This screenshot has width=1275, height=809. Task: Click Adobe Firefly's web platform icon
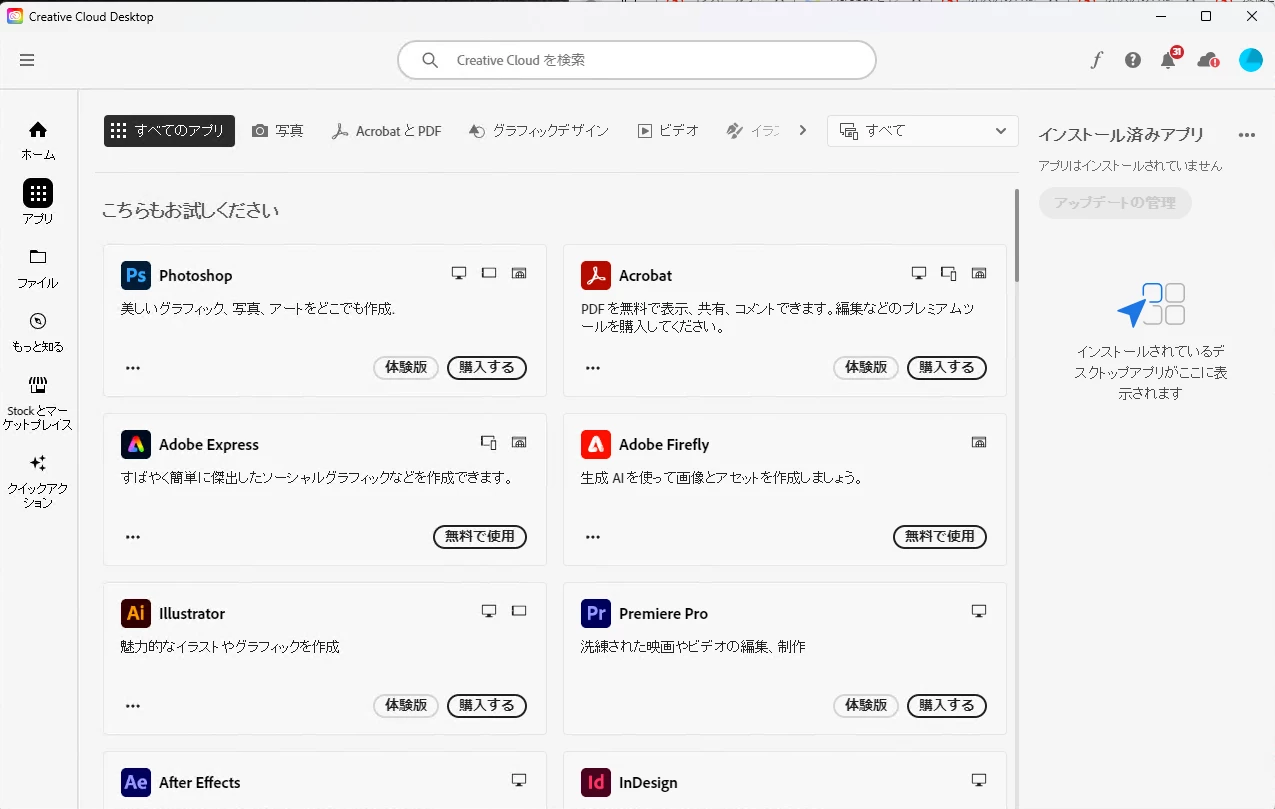pos(979,442)
